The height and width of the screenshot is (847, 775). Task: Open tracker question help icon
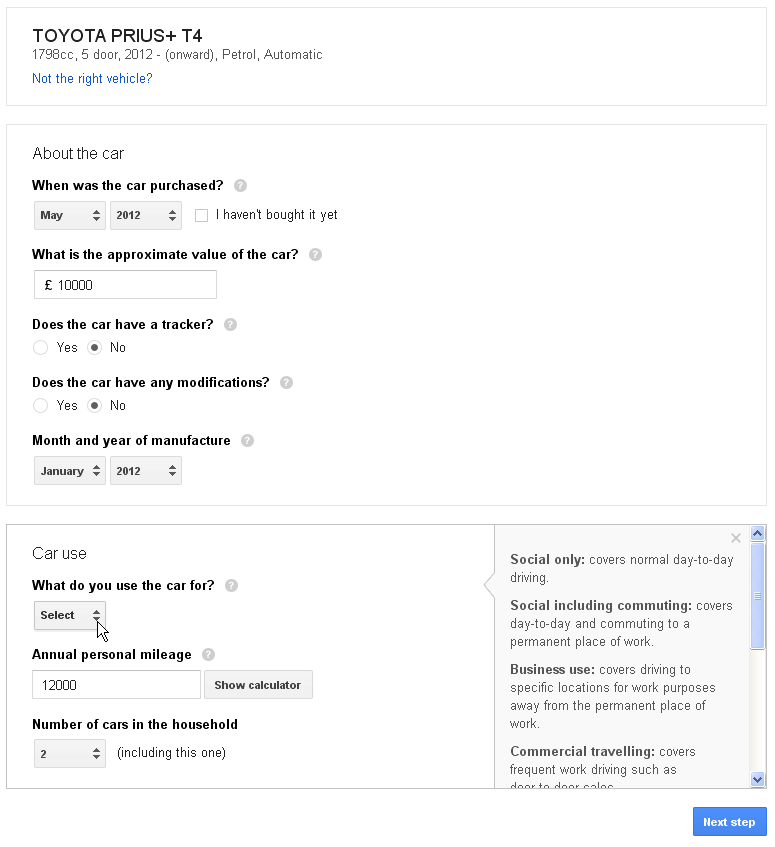pos(231,325)
